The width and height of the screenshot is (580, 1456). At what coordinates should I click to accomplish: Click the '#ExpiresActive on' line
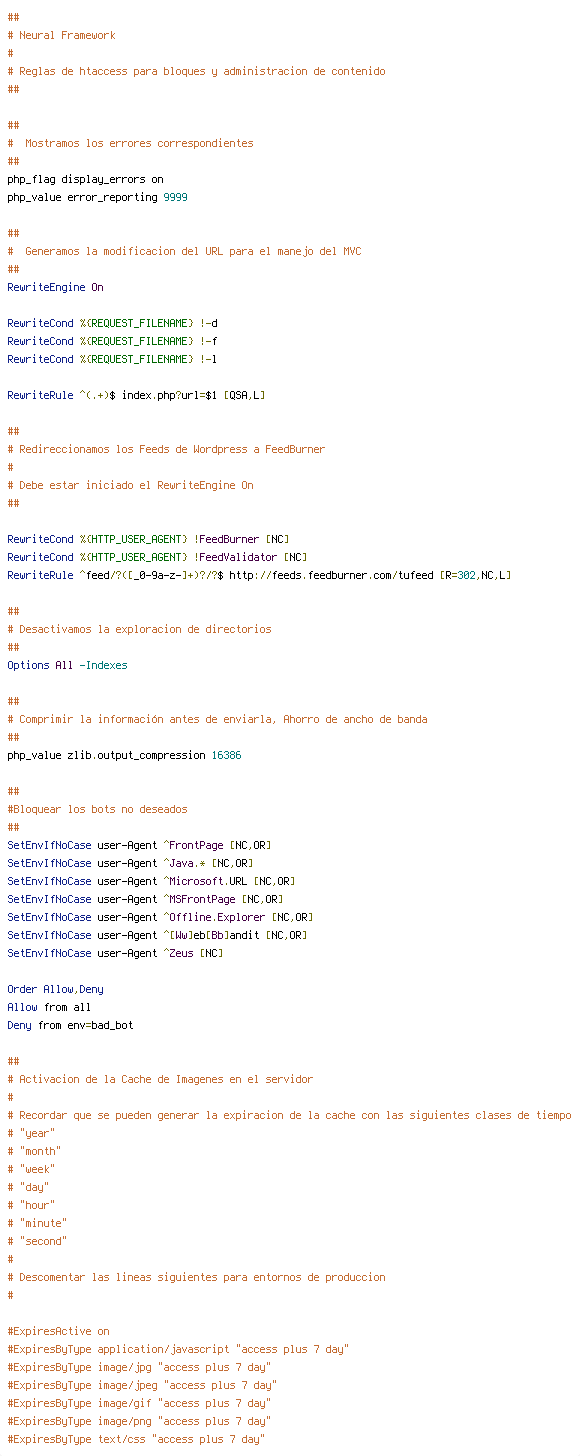point(58,1331)
